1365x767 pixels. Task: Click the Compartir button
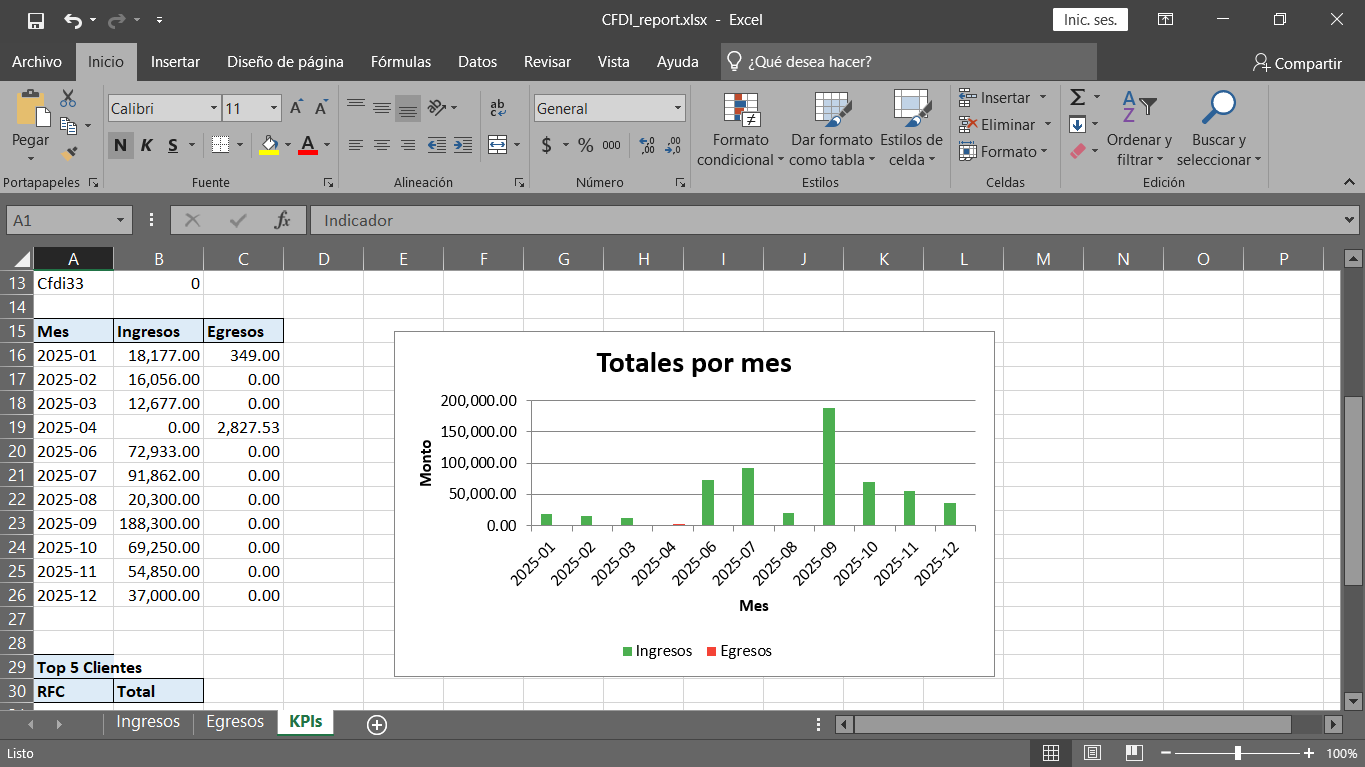point(1298,61)
